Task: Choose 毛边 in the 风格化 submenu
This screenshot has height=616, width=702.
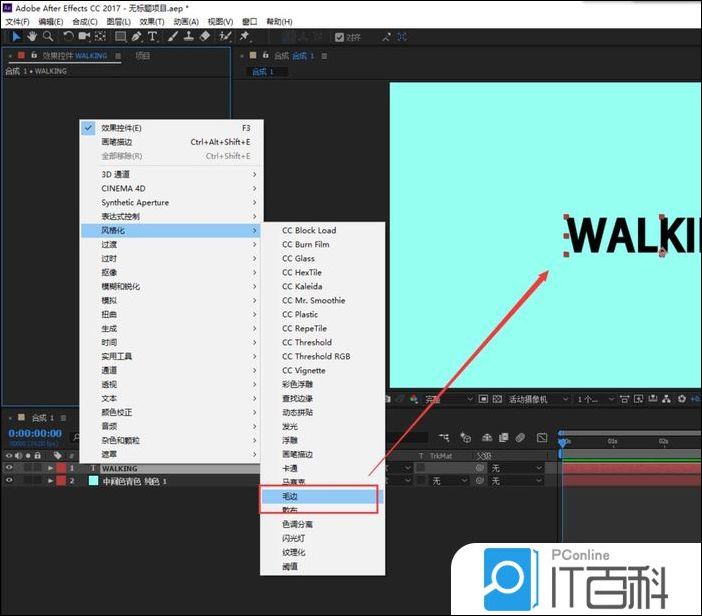Action: [x=322, y=496]
